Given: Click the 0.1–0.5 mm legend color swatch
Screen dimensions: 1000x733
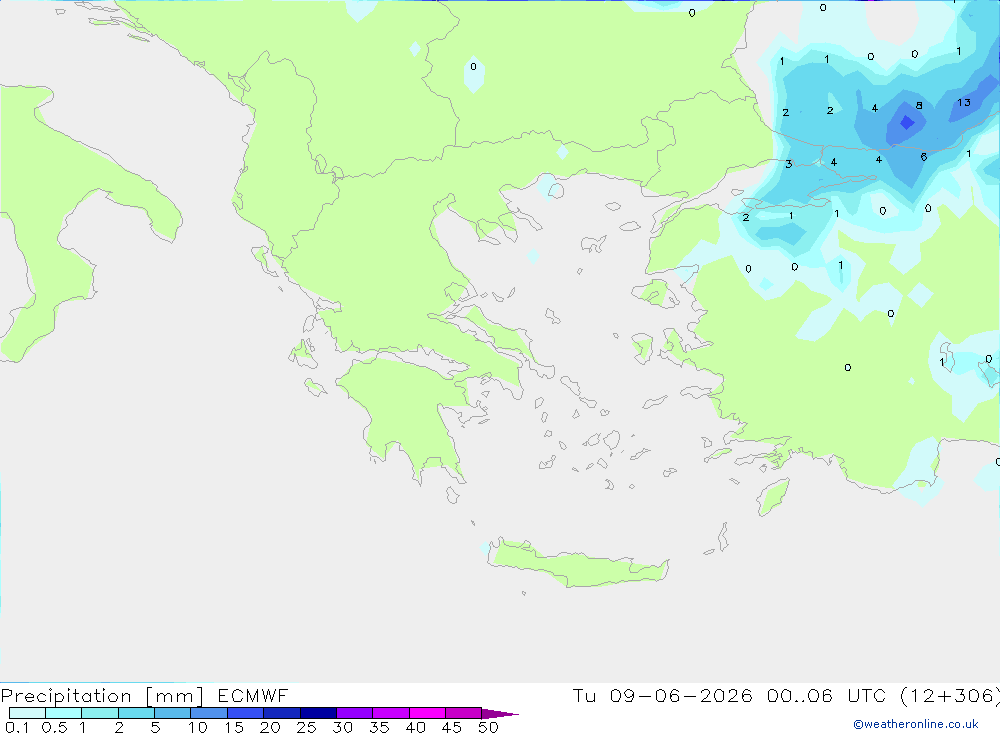Looking at the screenshot, I should pyautogui.click(x=27, y=713).
